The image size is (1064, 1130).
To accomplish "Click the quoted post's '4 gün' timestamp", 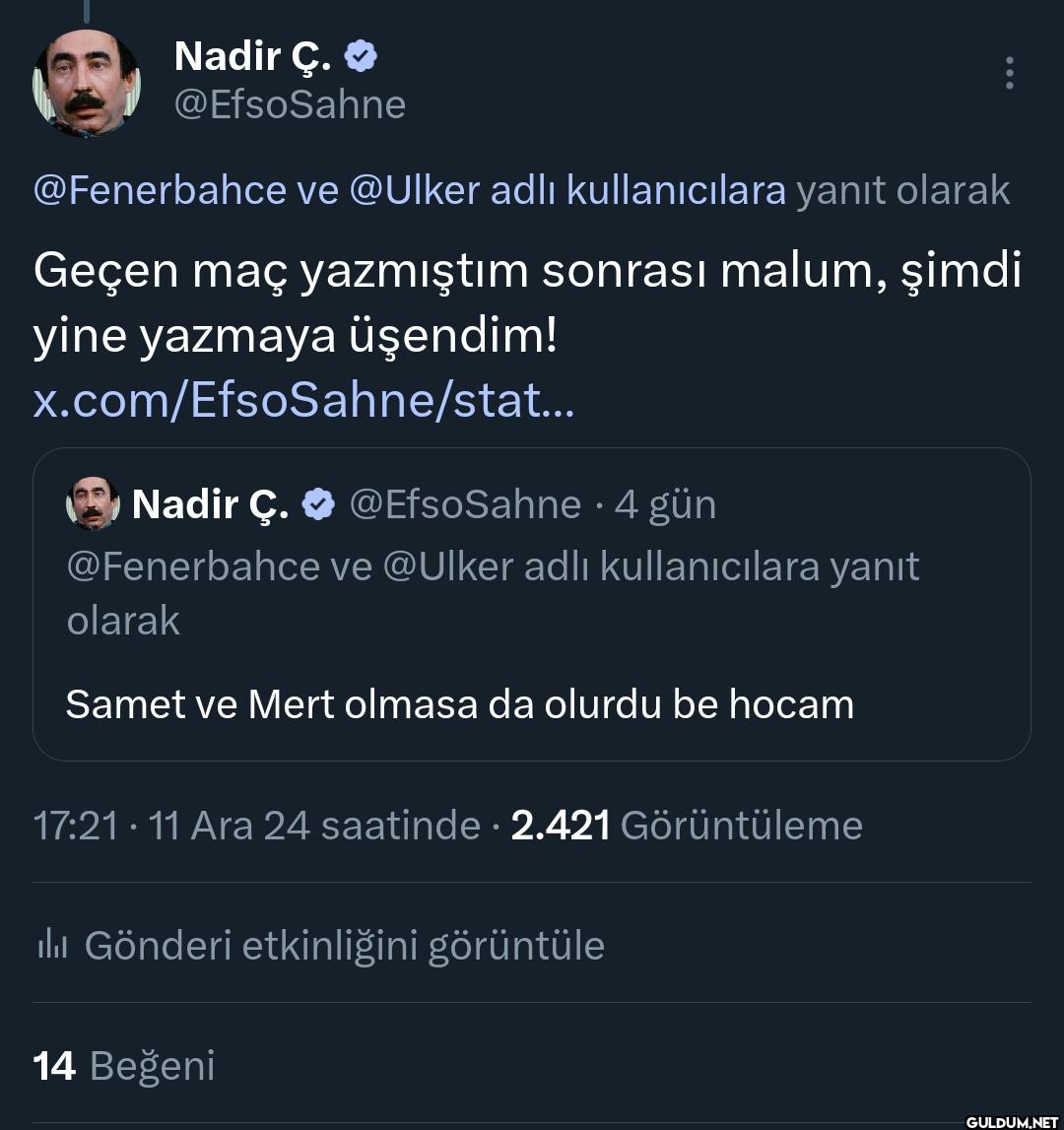I will (666, 504).
